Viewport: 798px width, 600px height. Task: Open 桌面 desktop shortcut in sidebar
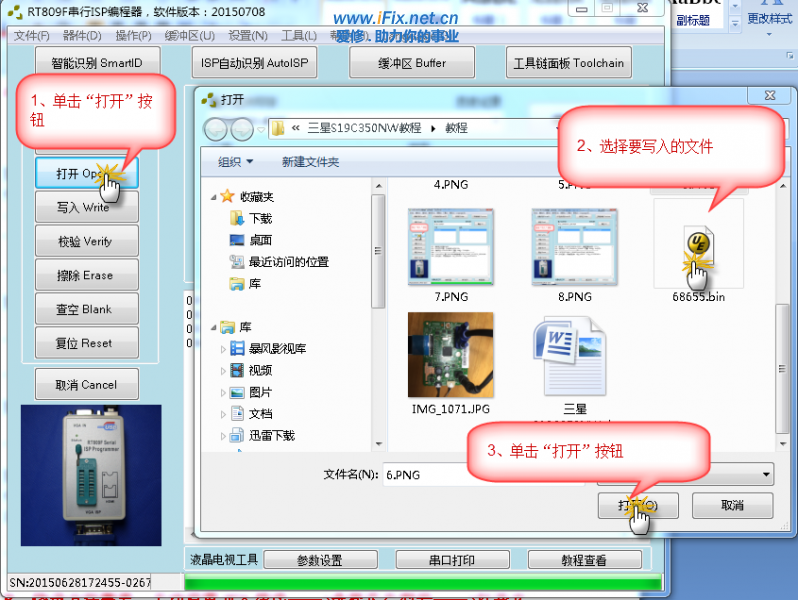click(237, 240)
